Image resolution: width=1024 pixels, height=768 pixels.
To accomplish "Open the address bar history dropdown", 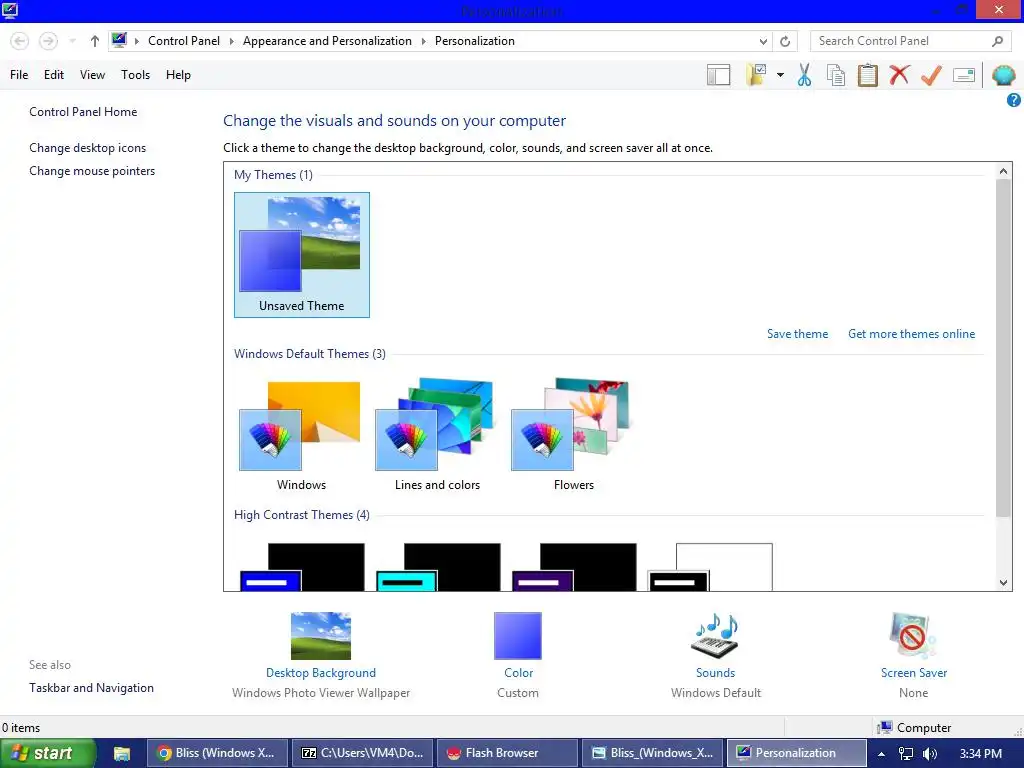I will 763,41.
